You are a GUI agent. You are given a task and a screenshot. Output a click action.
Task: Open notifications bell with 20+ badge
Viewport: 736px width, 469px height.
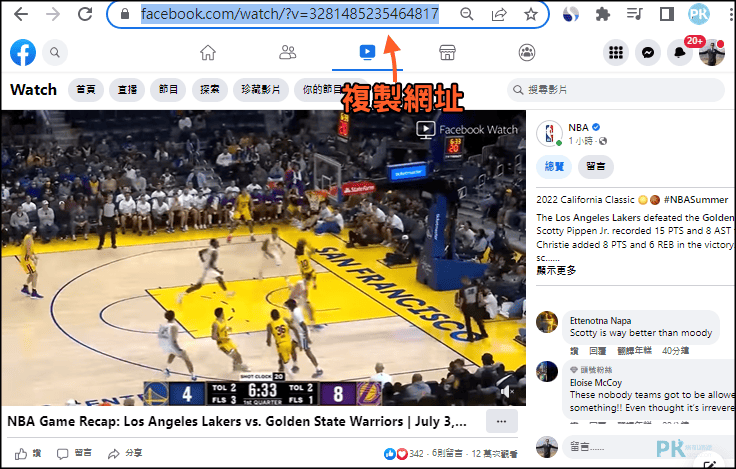[x=680, y=52]
